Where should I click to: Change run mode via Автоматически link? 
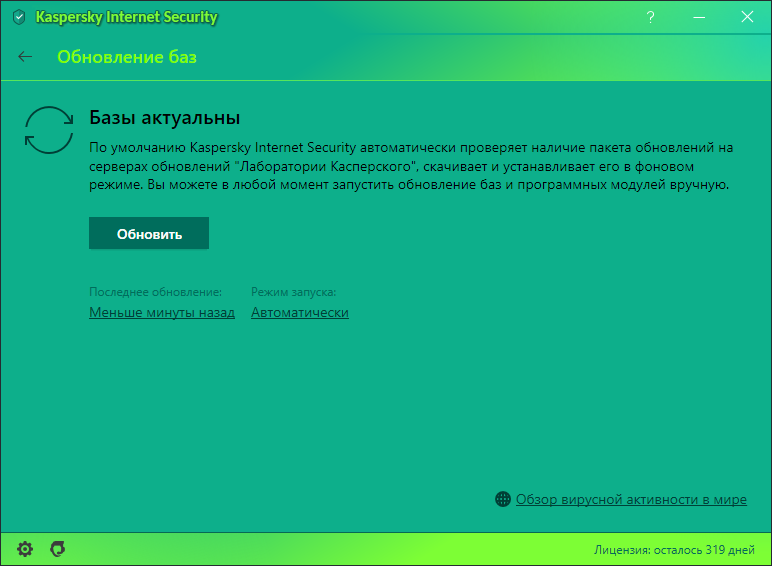click(x=300, y=313)
